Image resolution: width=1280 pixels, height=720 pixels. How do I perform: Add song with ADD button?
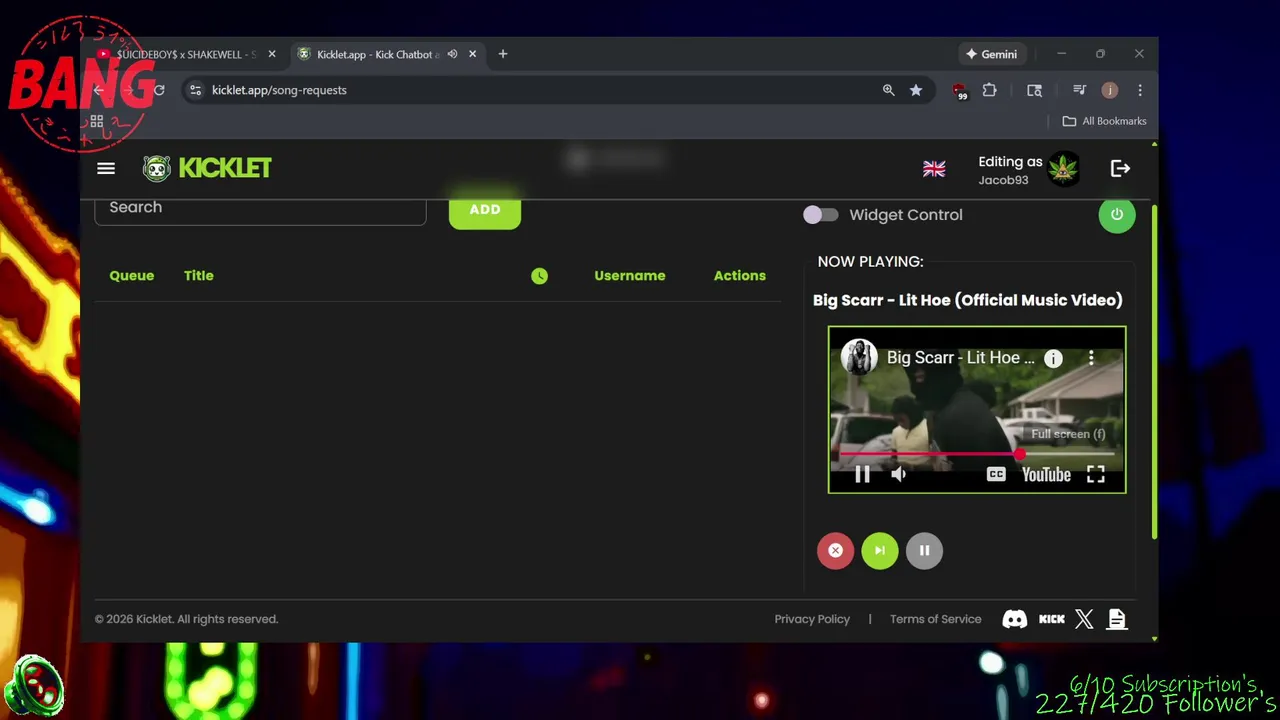(x=485, y=210)
